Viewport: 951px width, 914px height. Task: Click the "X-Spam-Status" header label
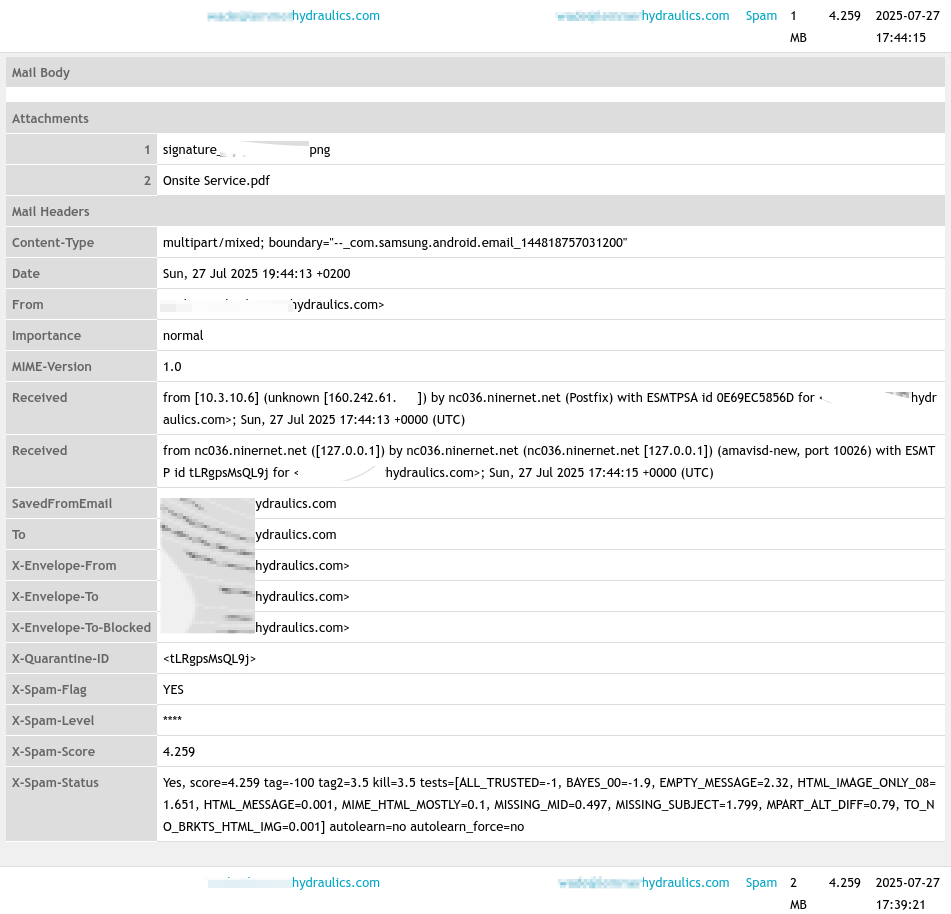point(55,782)
